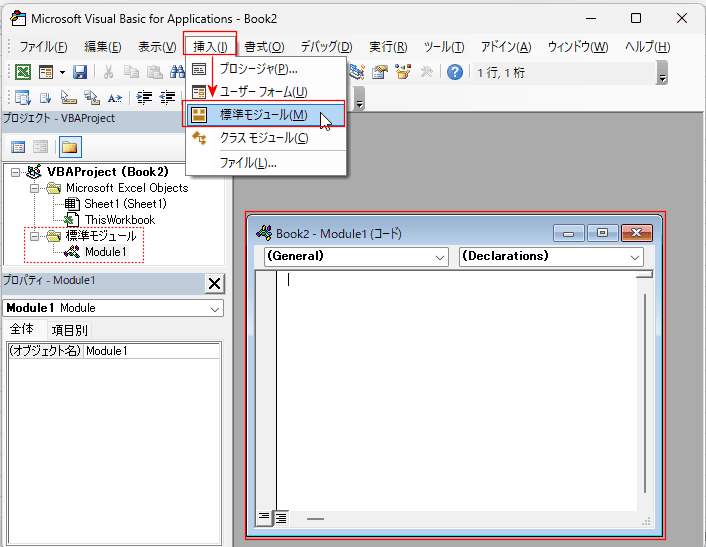Select the 項目別 tab in Properties
Screen dimensions: 706x547
(x=69, y=330)
